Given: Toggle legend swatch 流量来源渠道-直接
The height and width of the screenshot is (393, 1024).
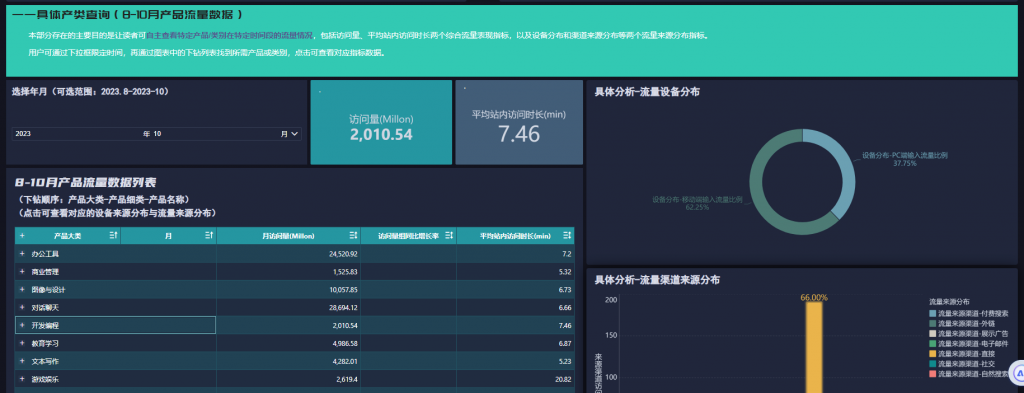Looking at the screenshot, I should [x=933, y=354].
